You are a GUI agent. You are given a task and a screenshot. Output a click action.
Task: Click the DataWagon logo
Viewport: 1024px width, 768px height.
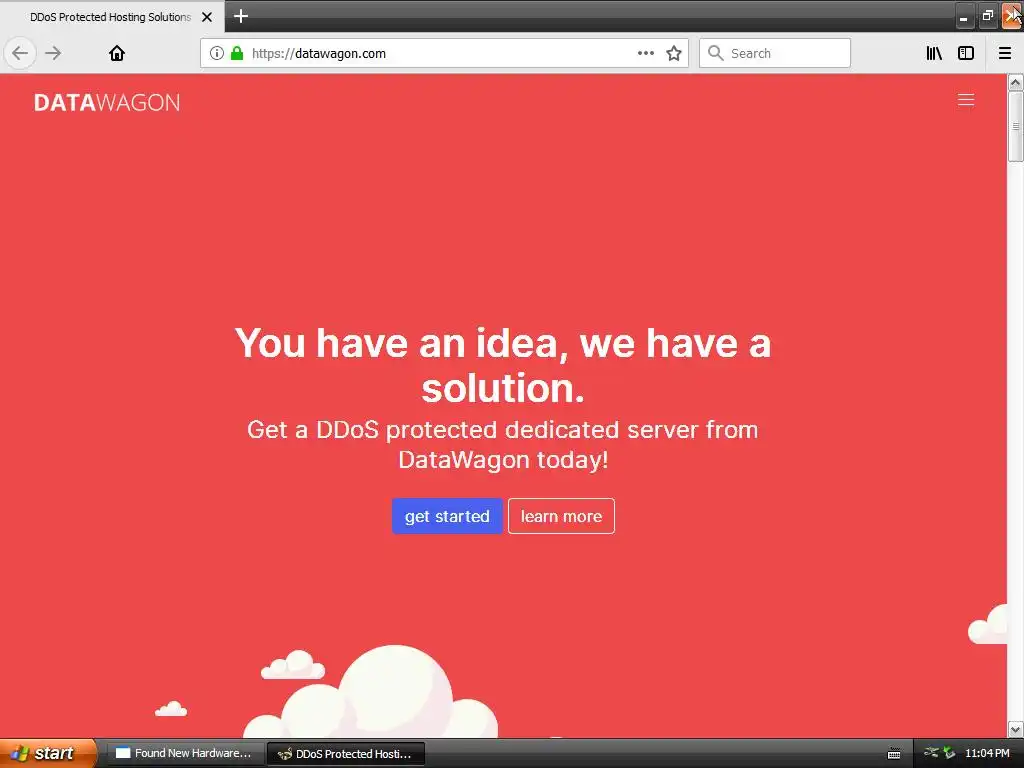coord(107,103)
